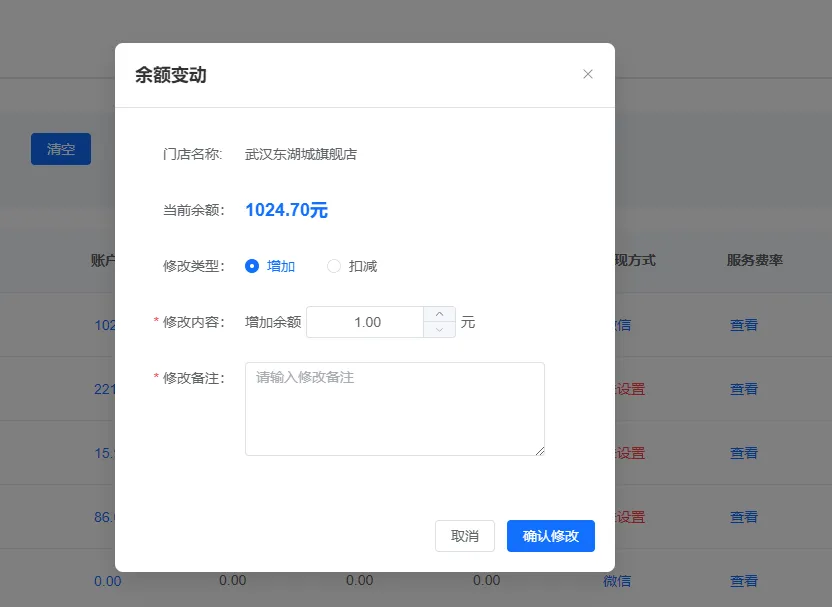This screenshot has height=607, width=832.
Task: Open 查看 link in first table row
Action: coord(744,325)
